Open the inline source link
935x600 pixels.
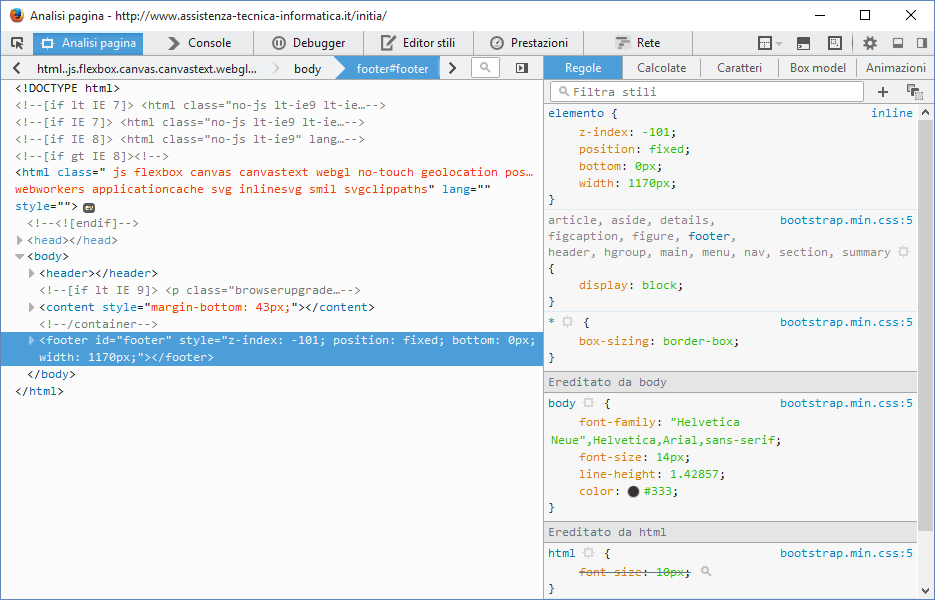(891, 113)
